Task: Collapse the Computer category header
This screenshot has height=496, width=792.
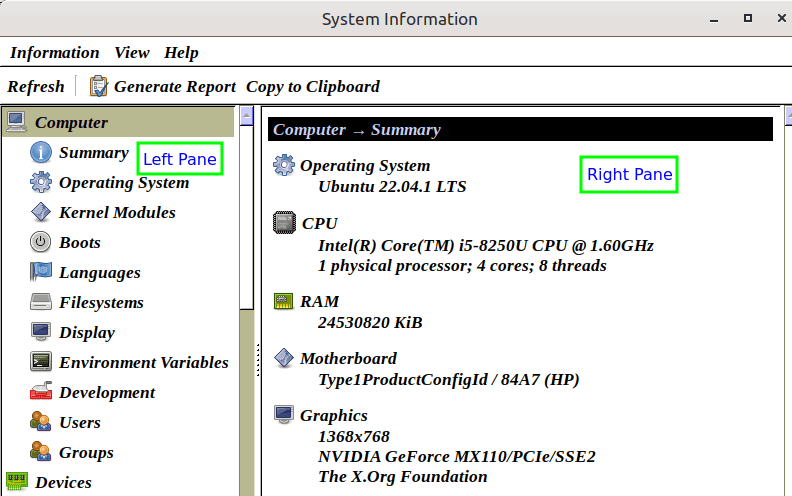Action: pyautogui.click(x=71, y=123)
